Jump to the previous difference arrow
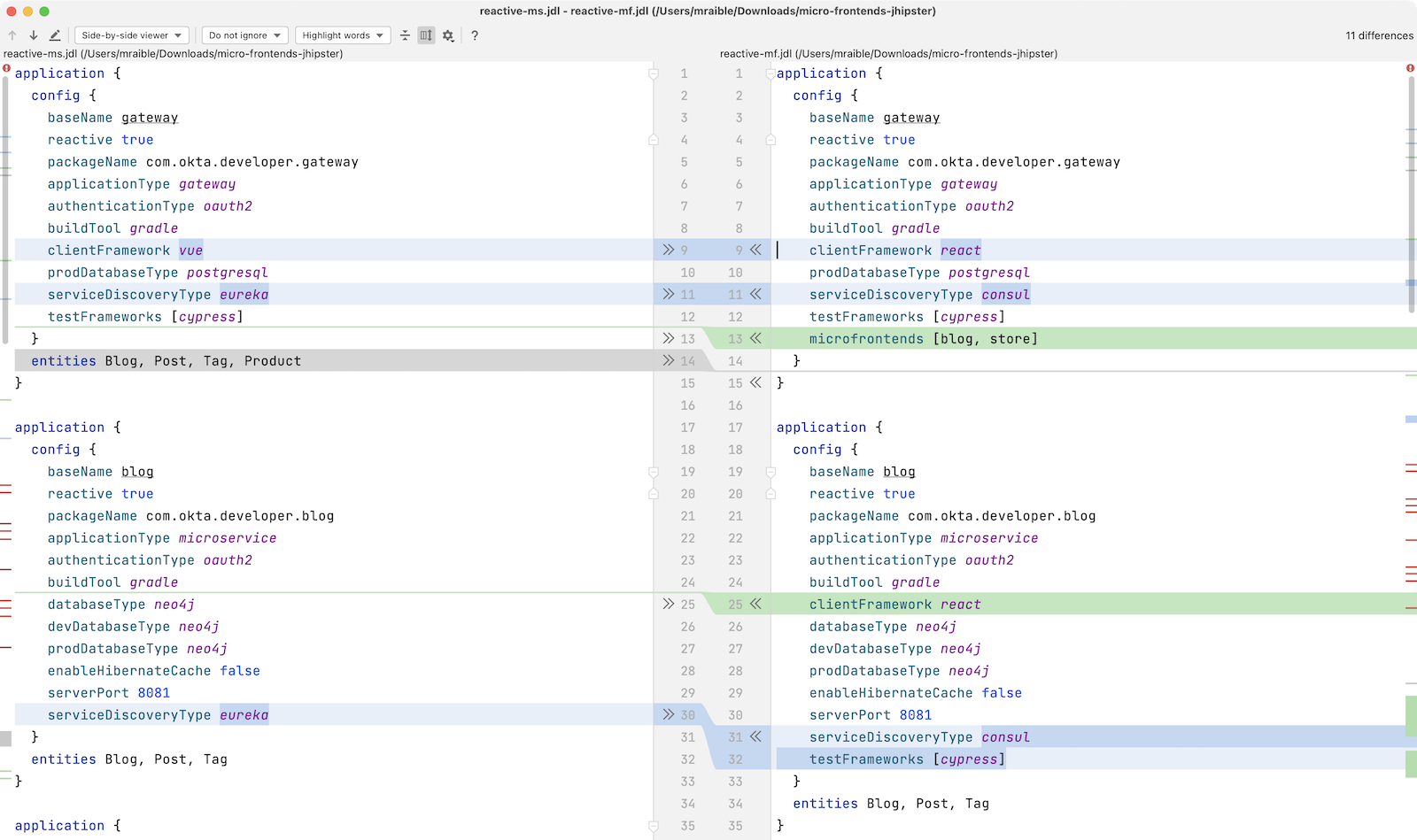Screen dimensions: 1417x840 click(12, 35)
